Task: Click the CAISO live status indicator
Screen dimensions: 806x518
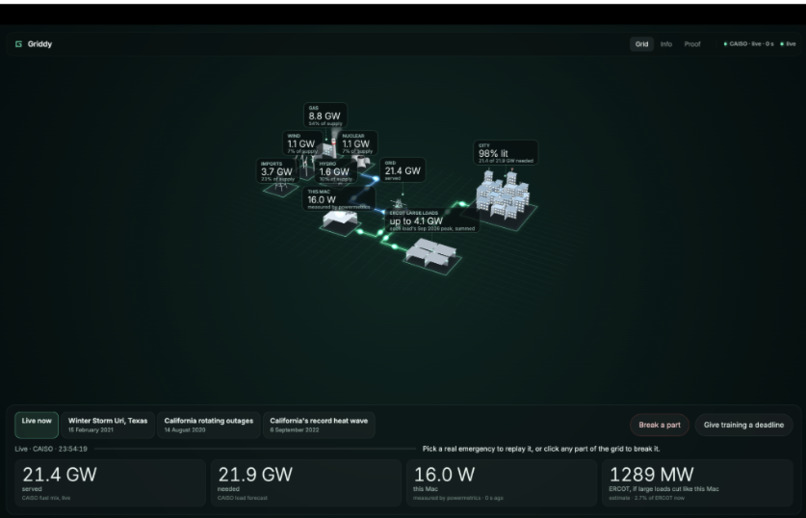Action: click(x=748, y=44)
